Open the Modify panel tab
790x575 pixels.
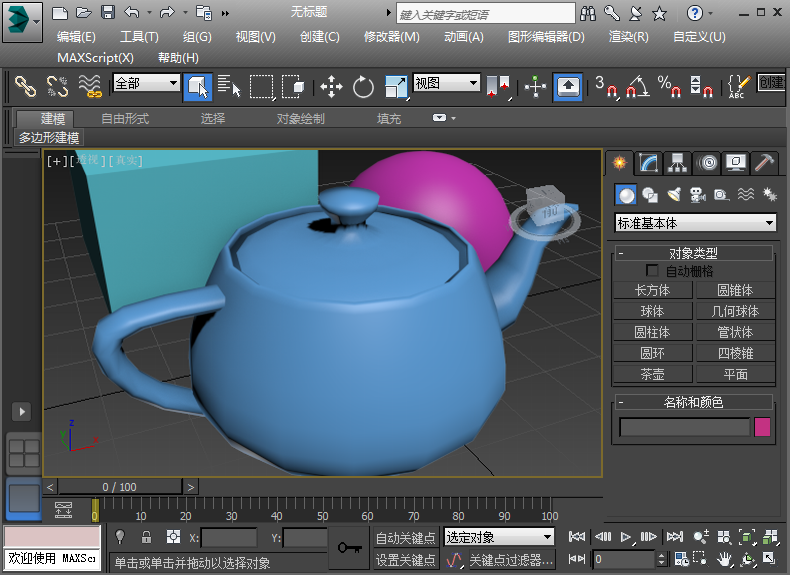[x=649, y=163]
